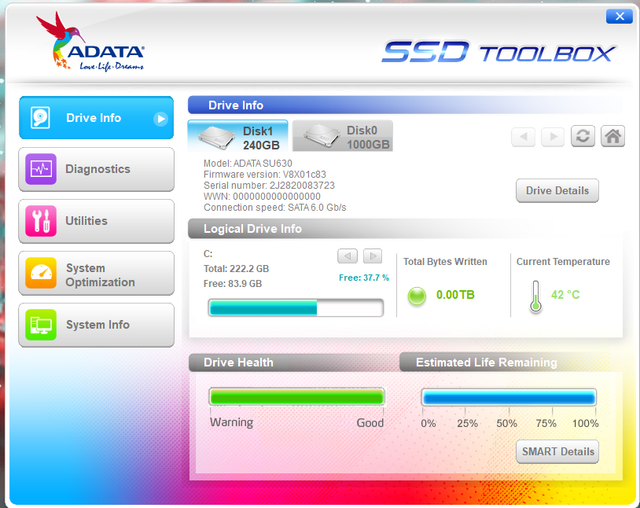Click the Firmware version V8X01c83 line
This screenshot has height=508, width=640.
(x=265, y=175)
